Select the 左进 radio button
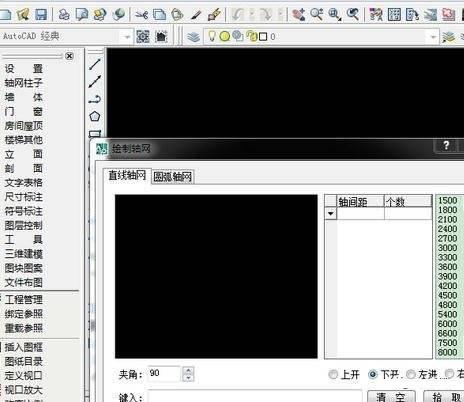This screenshot has width=464, height=402. (411, 374)
